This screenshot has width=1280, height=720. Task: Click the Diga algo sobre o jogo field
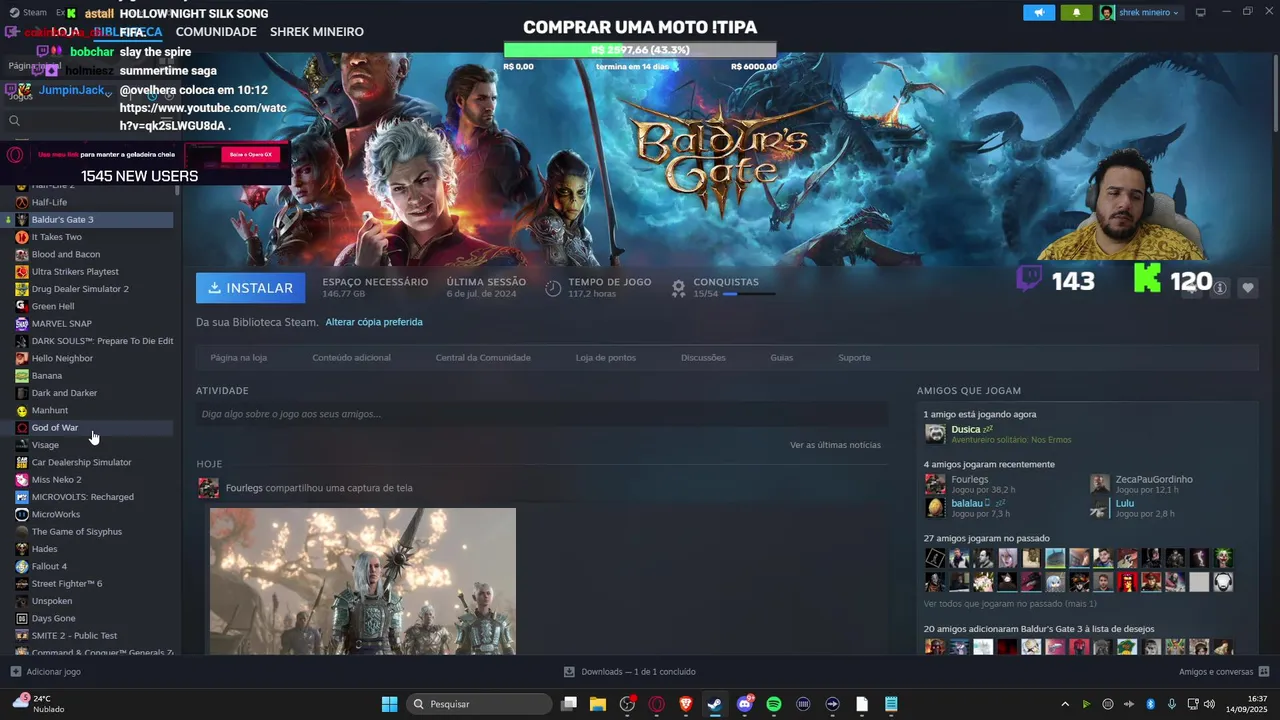tap(541, 414)
